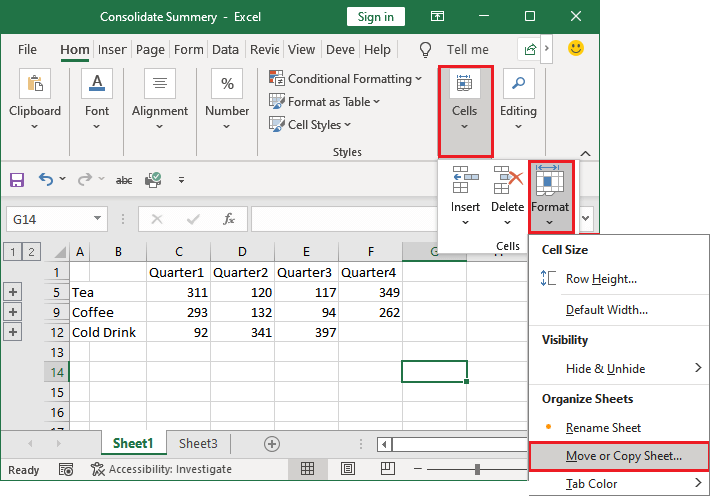Open Tab Color submenu
Viewport: 710px width, 496px height.
(x=619, y=484)
